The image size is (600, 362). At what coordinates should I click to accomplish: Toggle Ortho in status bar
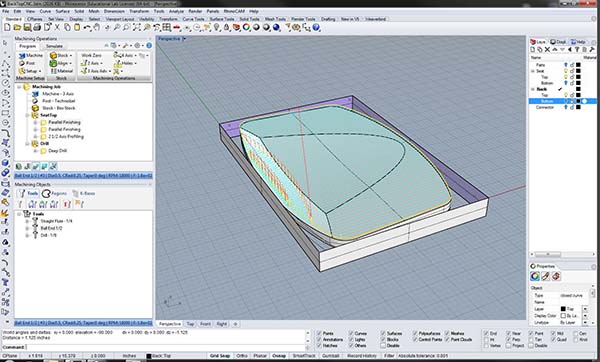242,356
